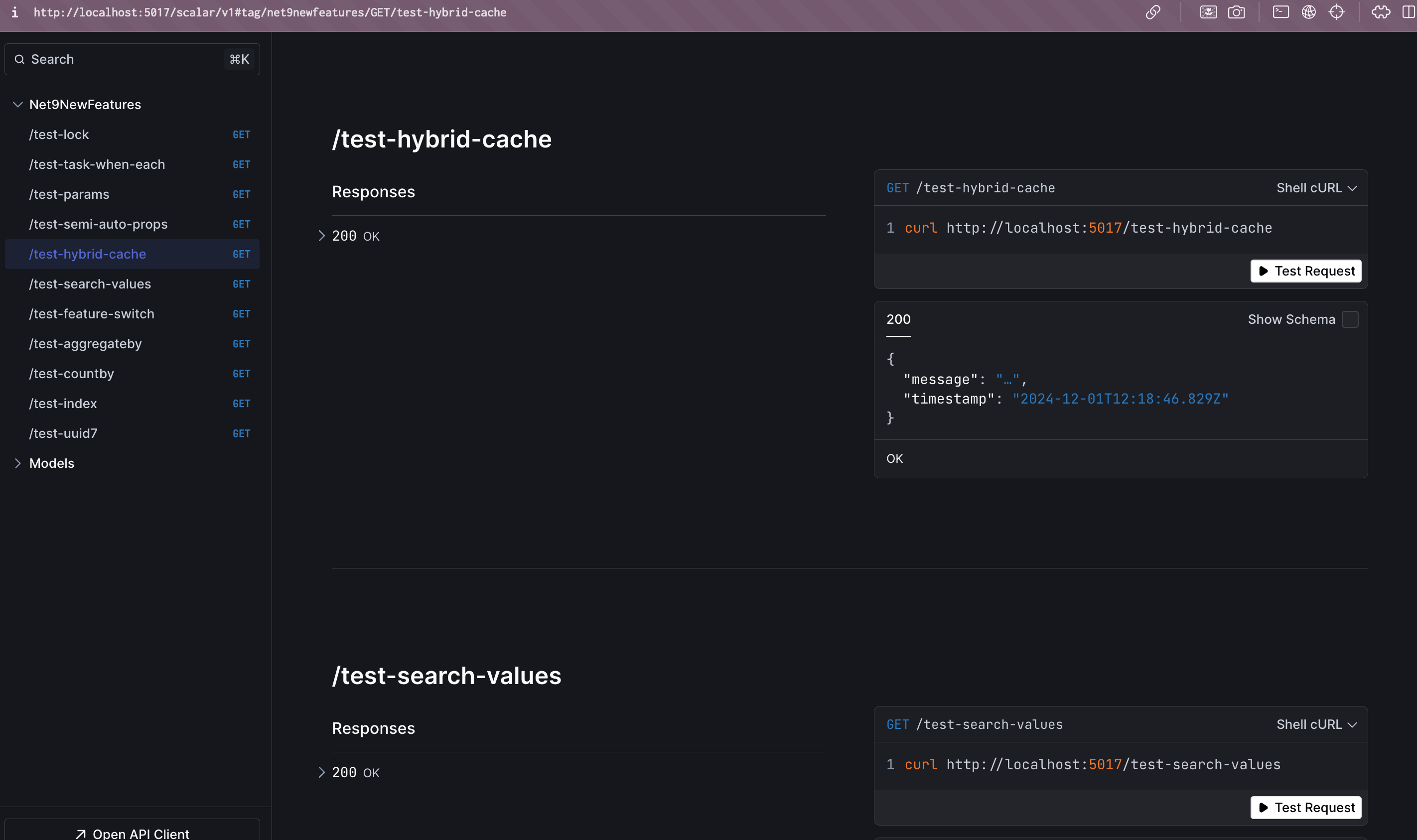1417x840 pixels.
Task: Select the 200 response tab
Action: pos(898,319)
